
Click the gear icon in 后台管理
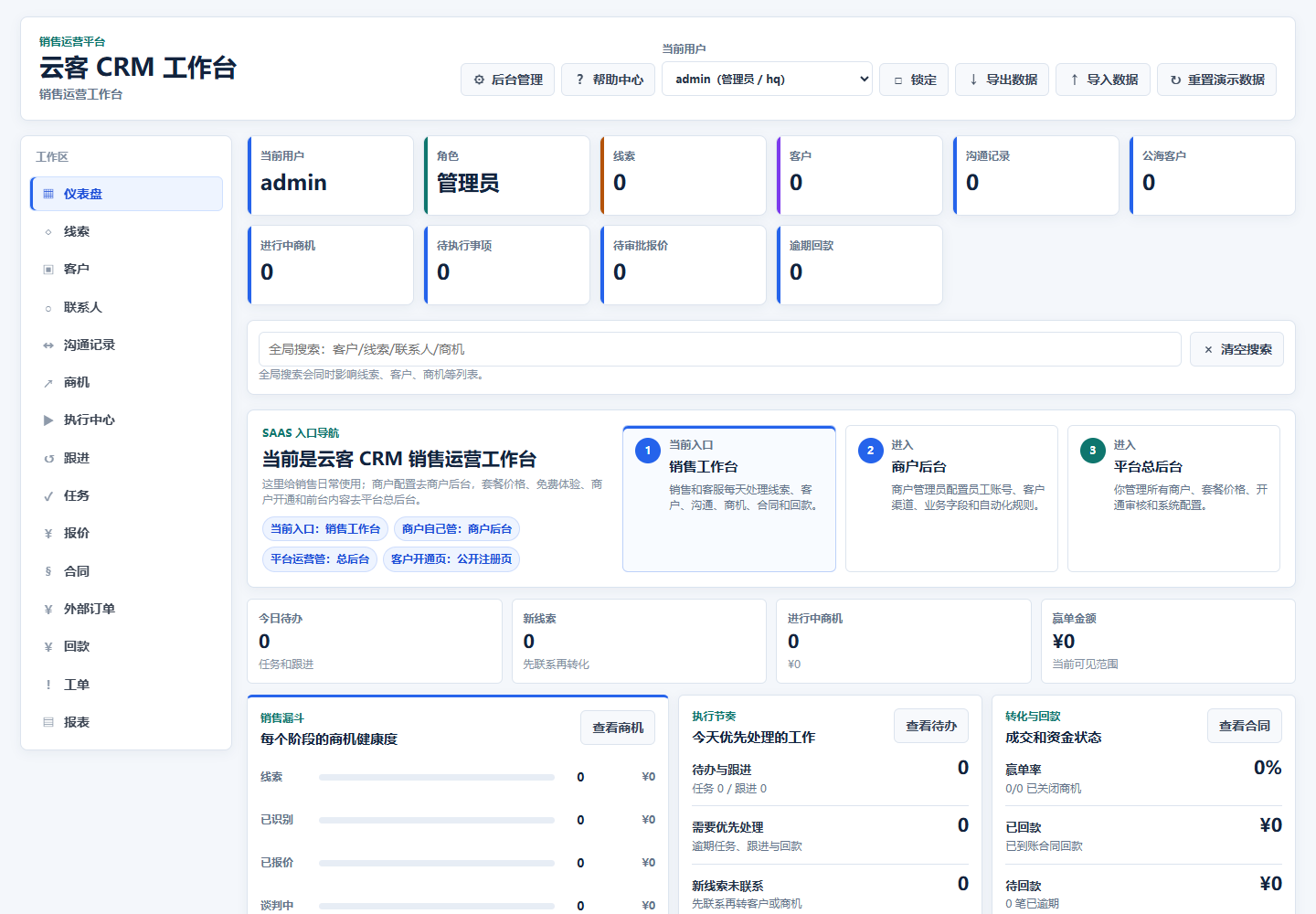[x=479, y=80]
